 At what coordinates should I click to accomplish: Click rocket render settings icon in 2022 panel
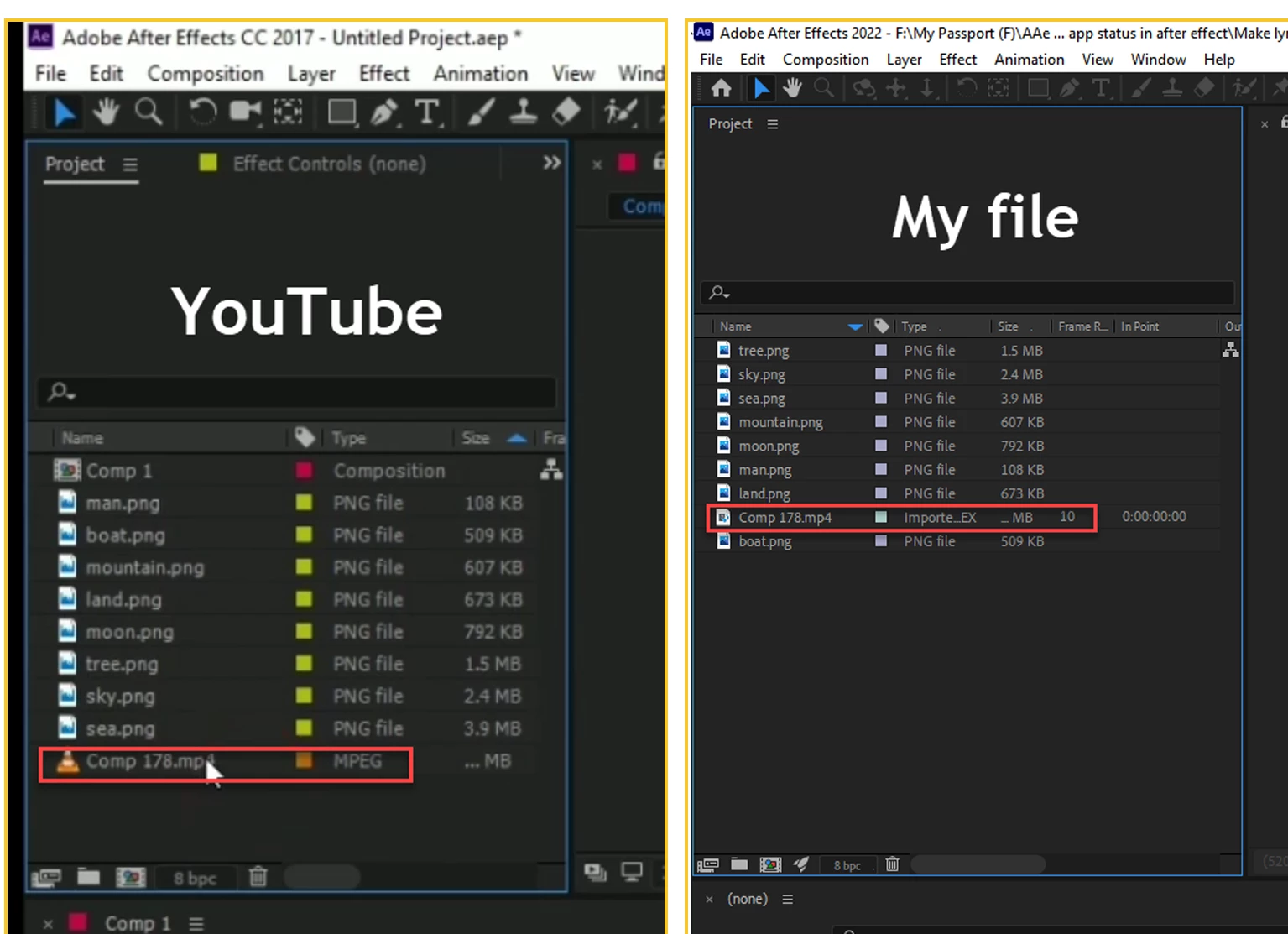pyautogui.click(x=801, y=864)
